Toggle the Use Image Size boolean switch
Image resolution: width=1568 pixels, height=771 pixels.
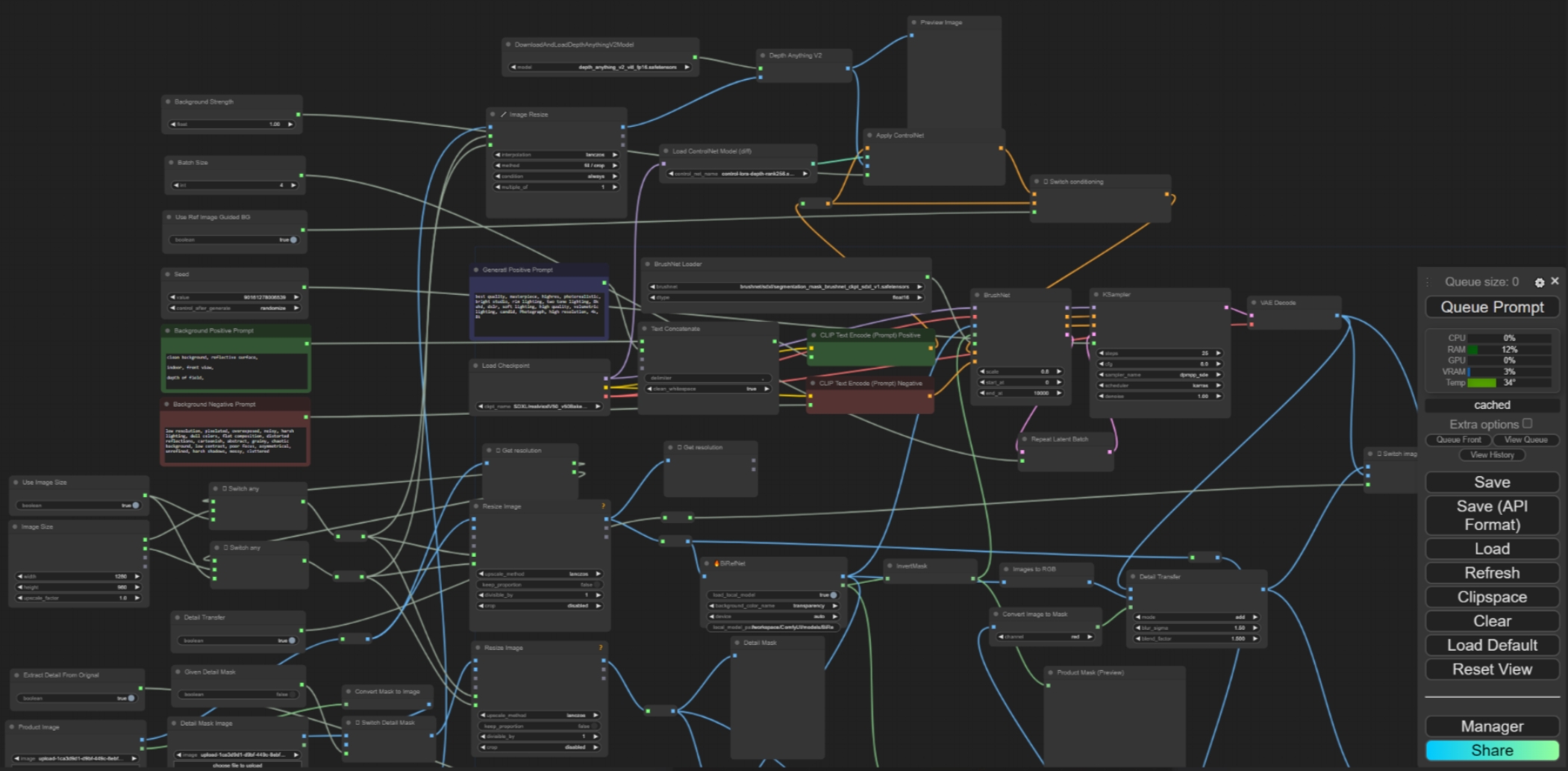(x=135, y=505)
